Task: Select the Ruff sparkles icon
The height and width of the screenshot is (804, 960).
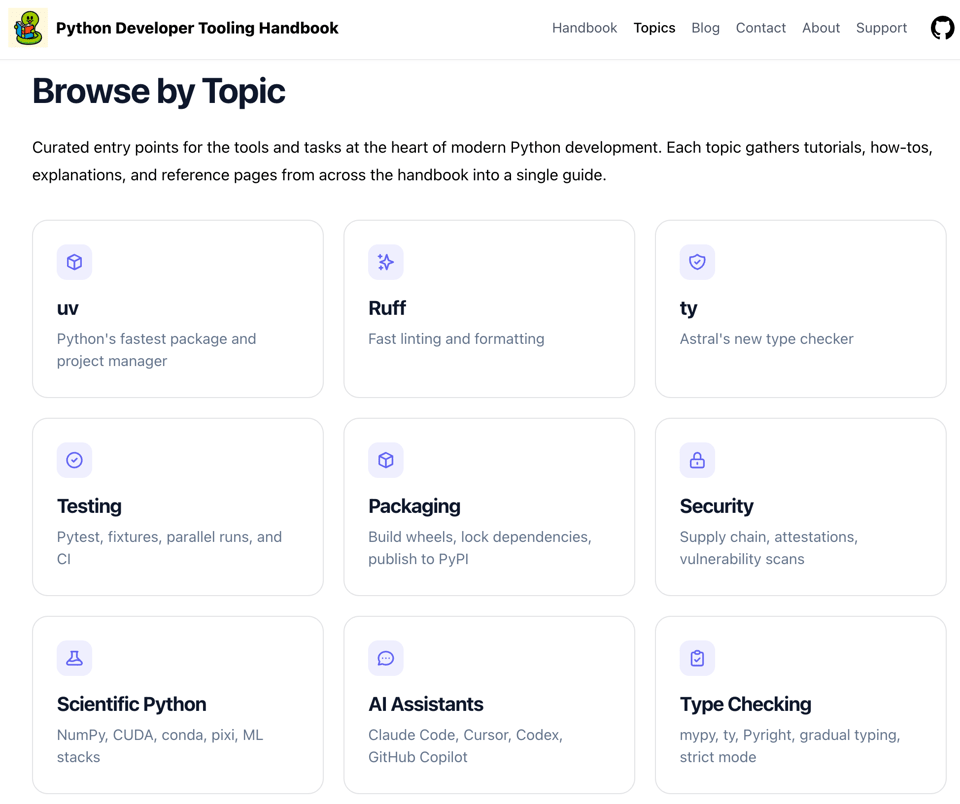Action: point(386,262)
